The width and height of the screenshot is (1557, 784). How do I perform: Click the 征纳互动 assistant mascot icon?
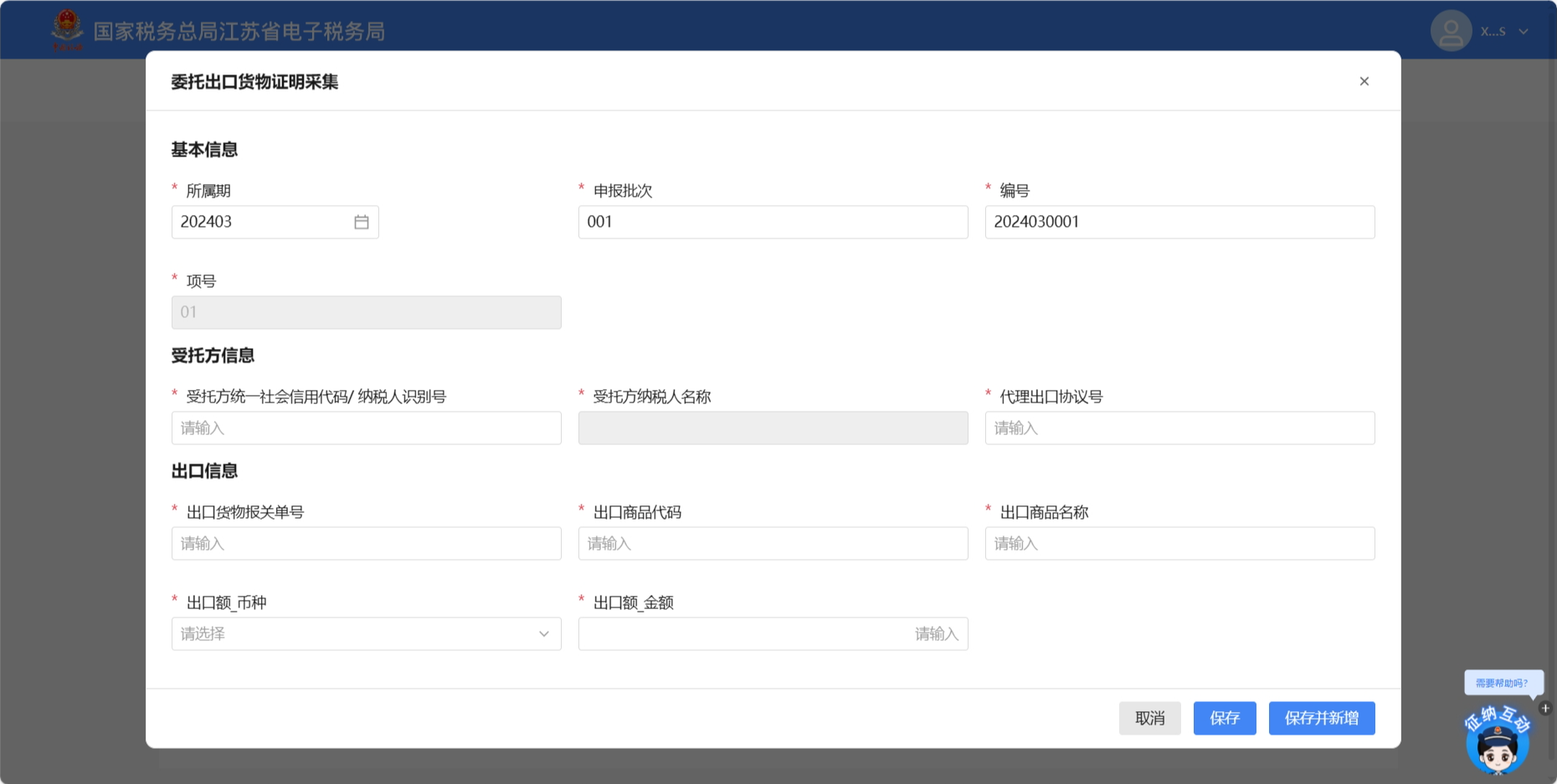(x=1497, y=740)
